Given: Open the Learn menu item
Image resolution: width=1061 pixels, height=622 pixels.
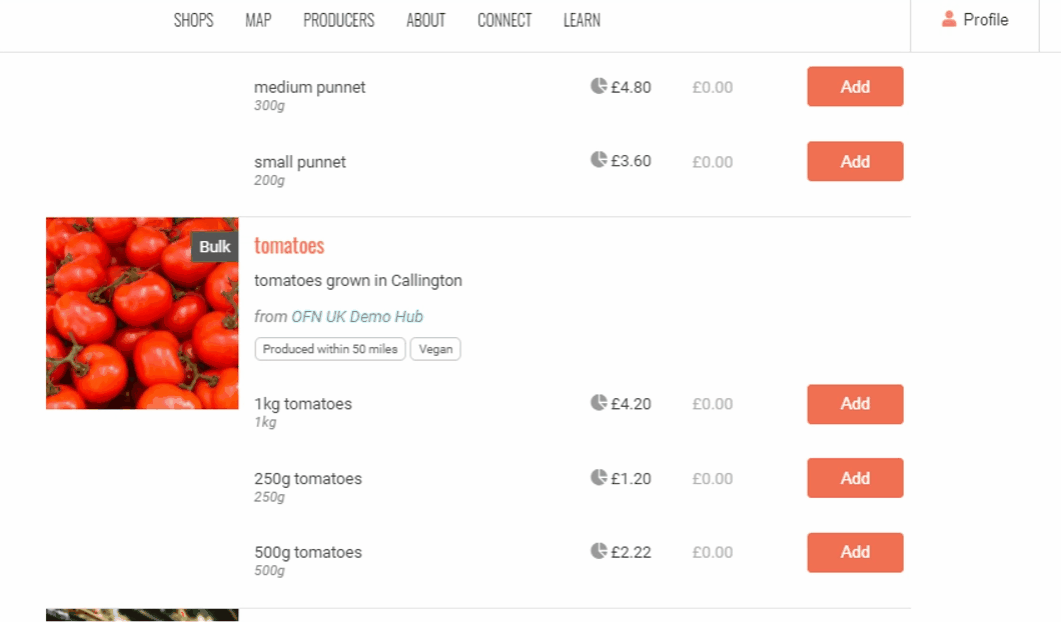Looking at the screenshot, I should pos(582,20).
